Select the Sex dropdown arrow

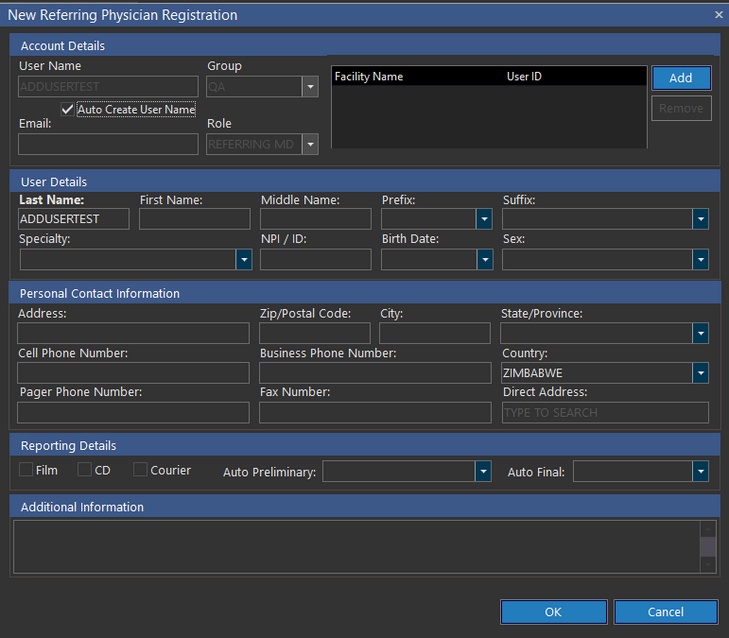[700, 259]
